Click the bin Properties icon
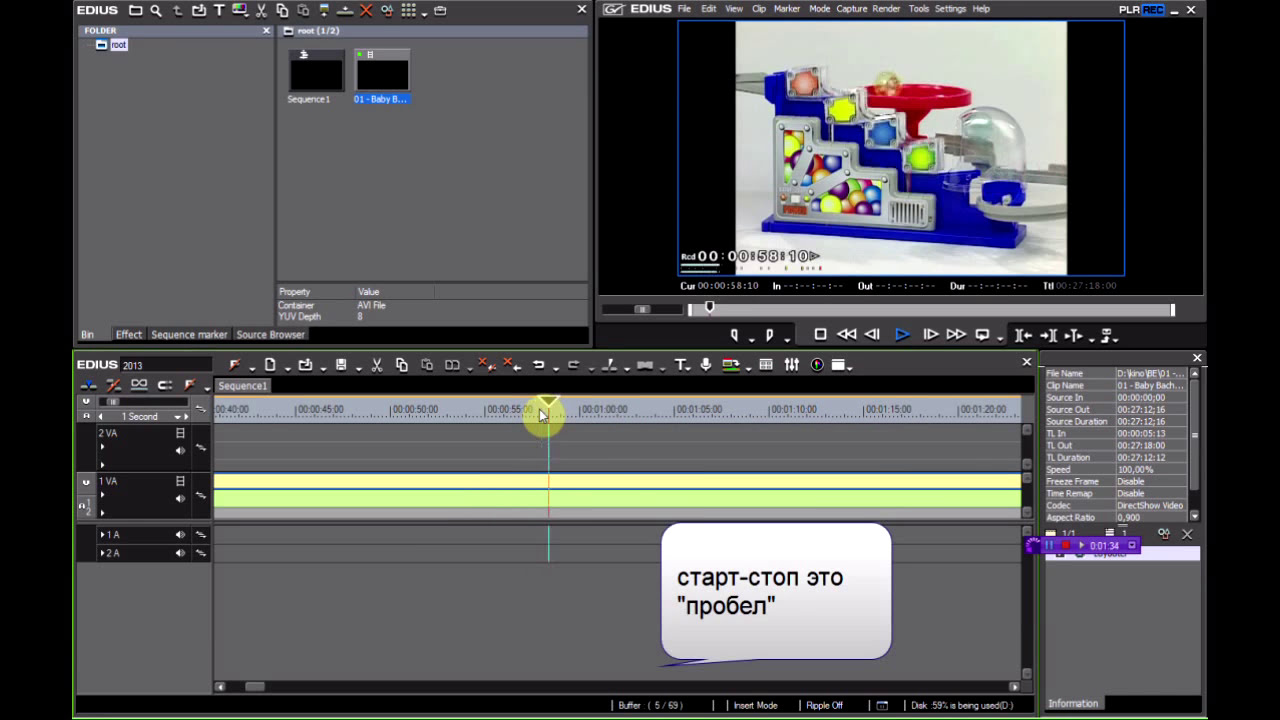Viewport: 1280px width, 720px height. (x=387, y=10)
